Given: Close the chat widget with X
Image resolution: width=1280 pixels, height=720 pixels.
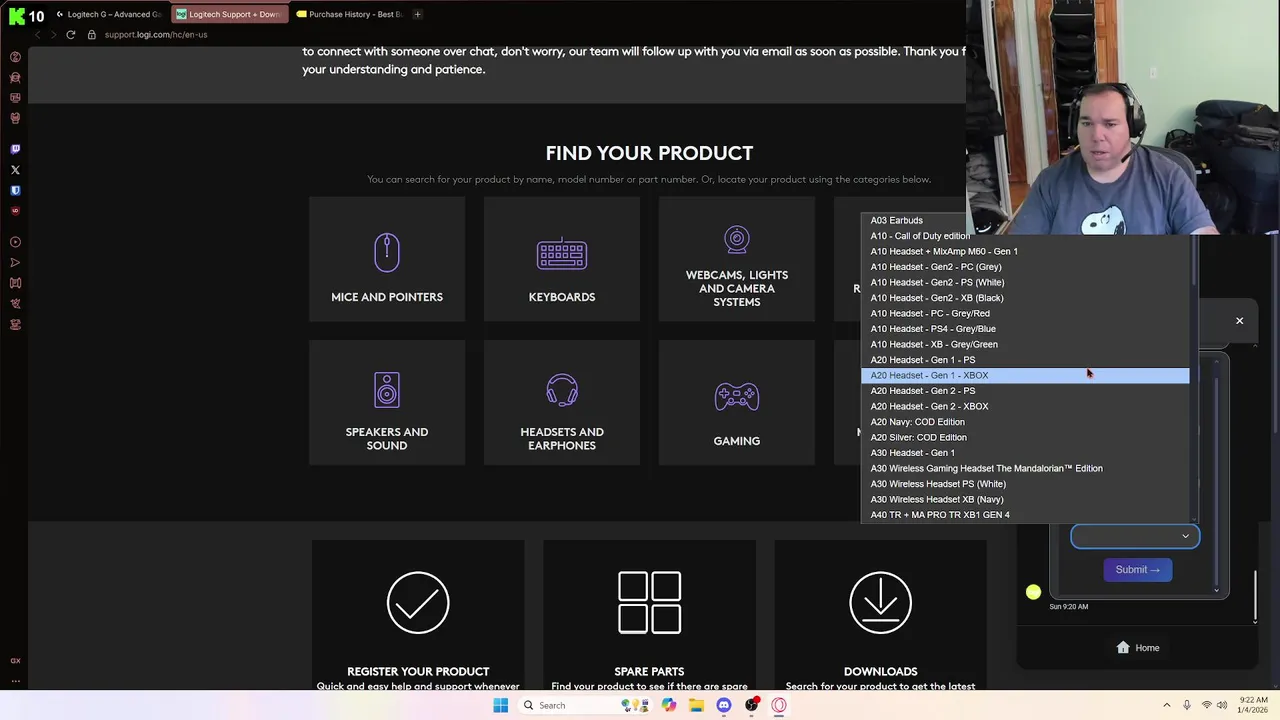Looking at the screenshot, I should 1239,321.
